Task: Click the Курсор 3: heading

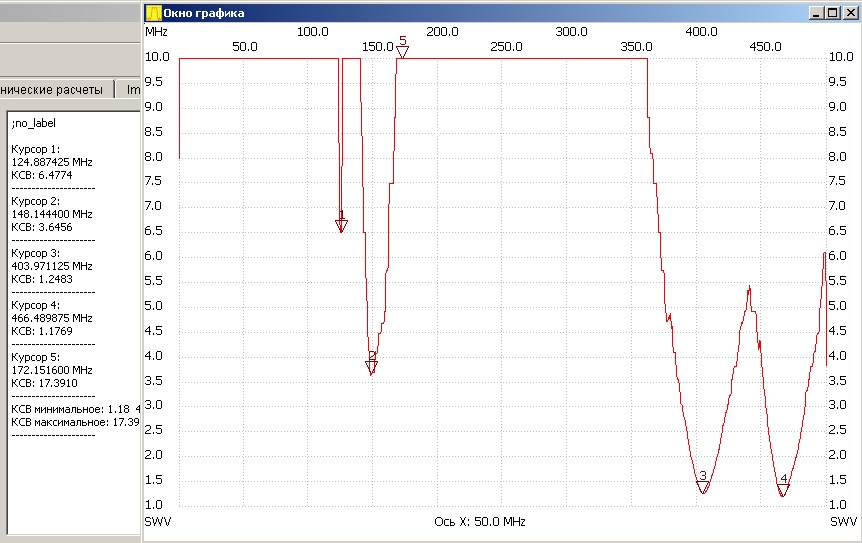Action: point(36,253)
